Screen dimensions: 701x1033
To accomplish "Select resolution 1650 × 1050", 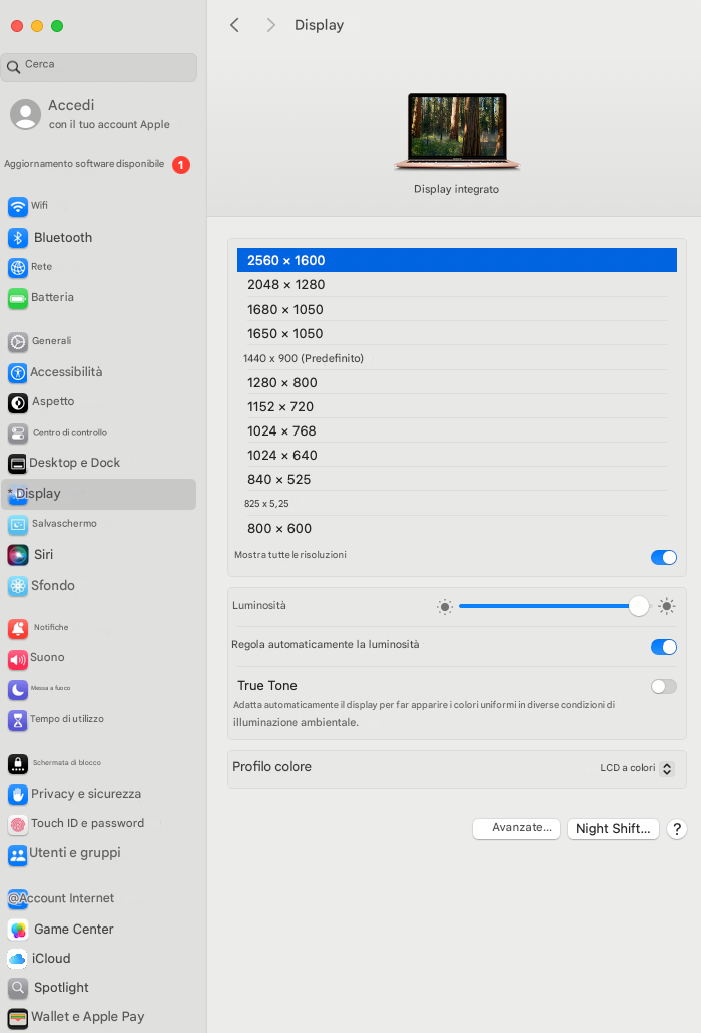I will pyautogui.click(x=457, y=333).
